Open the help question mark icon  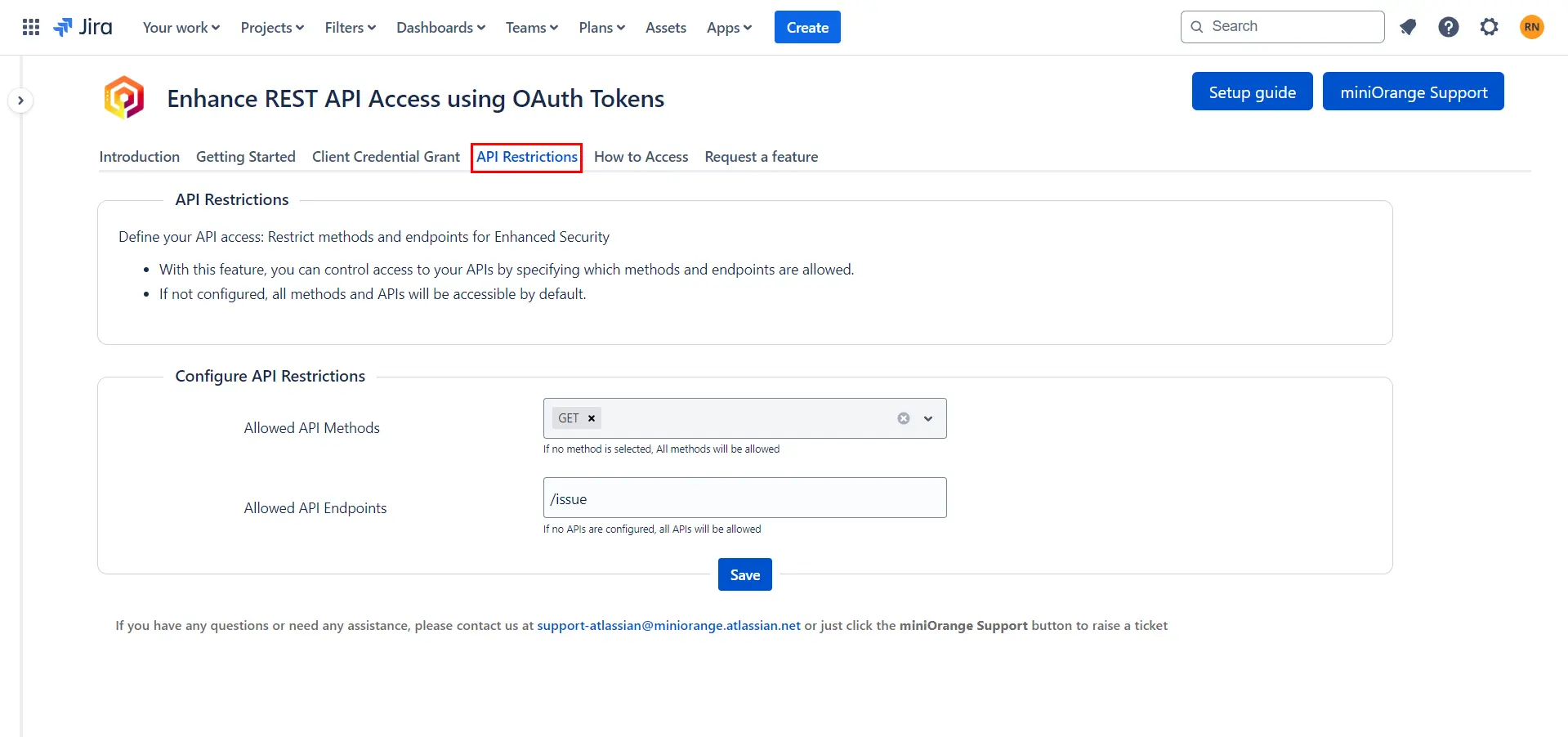(x=1449, y=27)
